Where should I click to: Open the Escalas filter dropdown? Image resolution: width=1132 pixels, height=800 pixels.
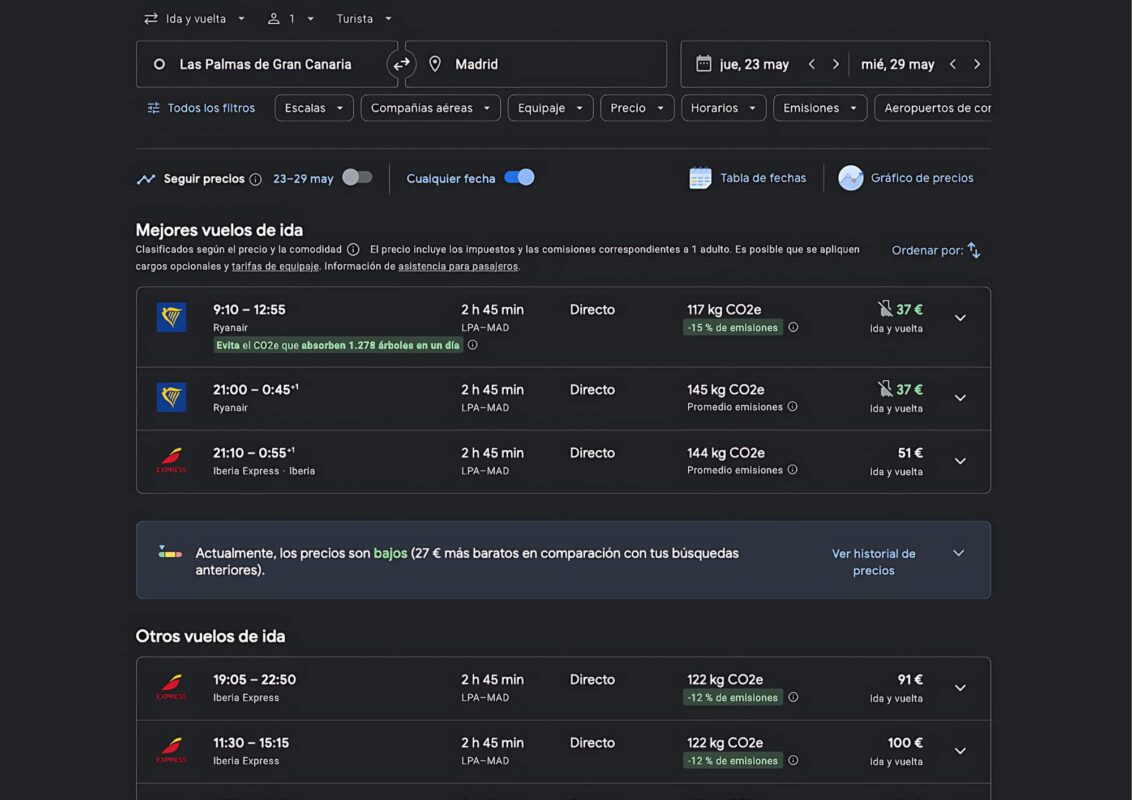pos(314,108)
